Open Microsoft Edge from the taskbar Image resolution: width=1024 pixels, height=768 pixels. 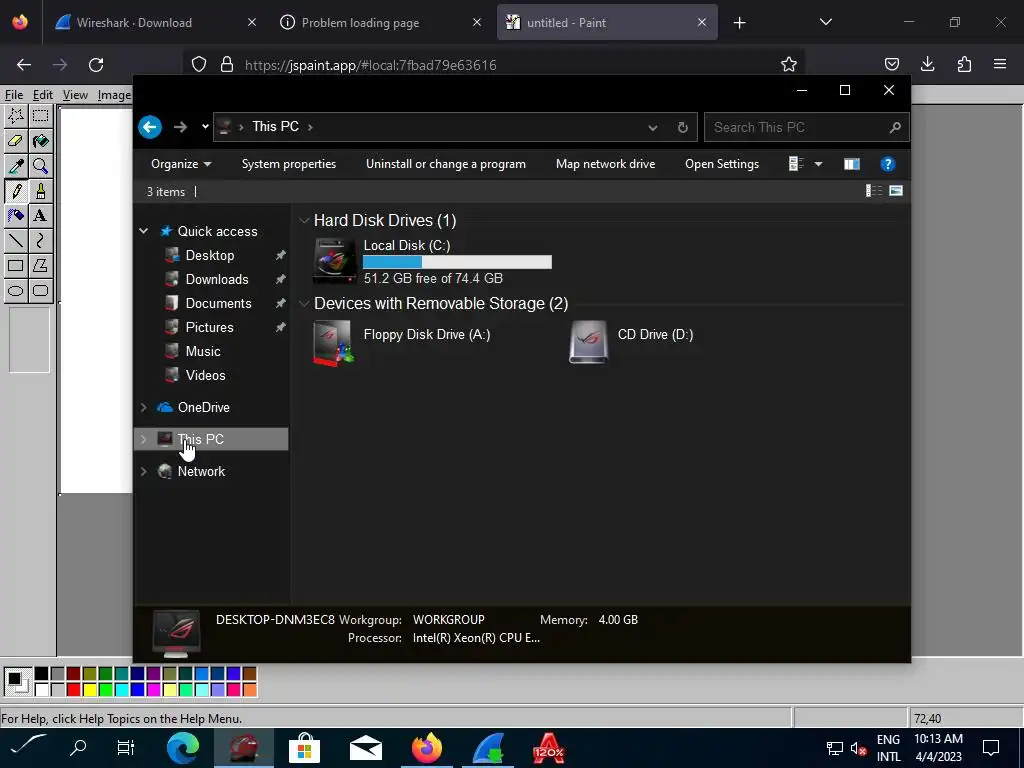click(x=182, y=748)
